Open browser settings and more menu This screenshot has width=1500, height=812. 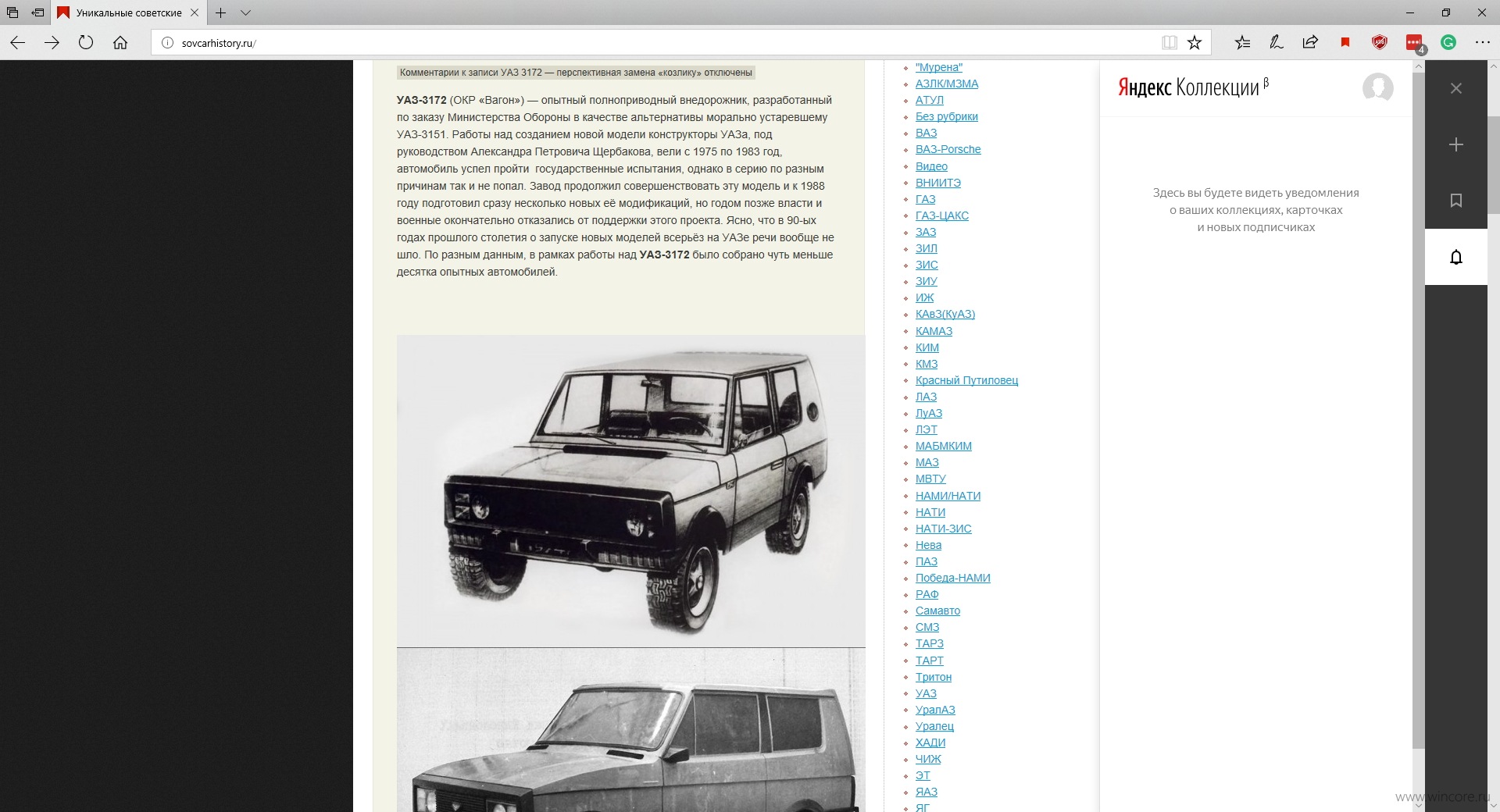tap(1482, 43)
